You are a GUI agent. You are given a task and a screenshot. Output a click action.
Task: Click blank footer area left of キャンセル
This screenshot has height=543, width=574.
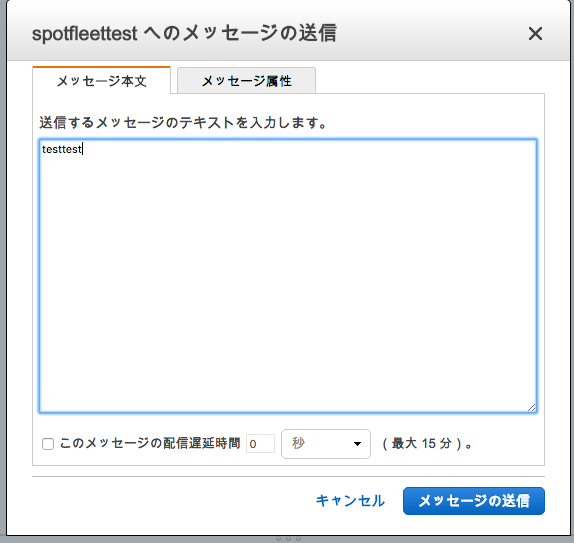(x=172, y=501)
